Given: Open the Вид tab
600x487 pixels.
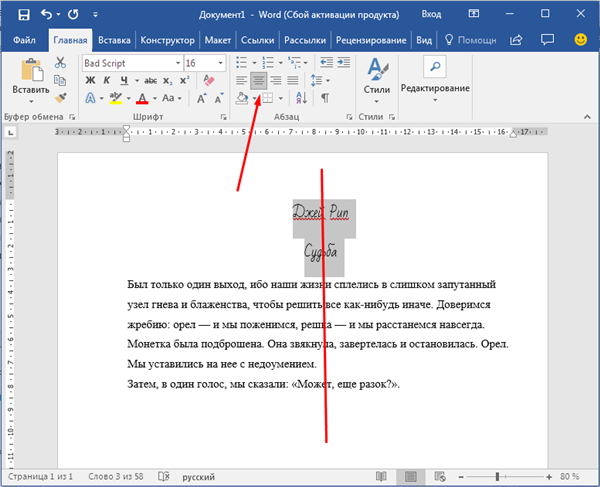Looking at the screenshot, I should point(424,40).
